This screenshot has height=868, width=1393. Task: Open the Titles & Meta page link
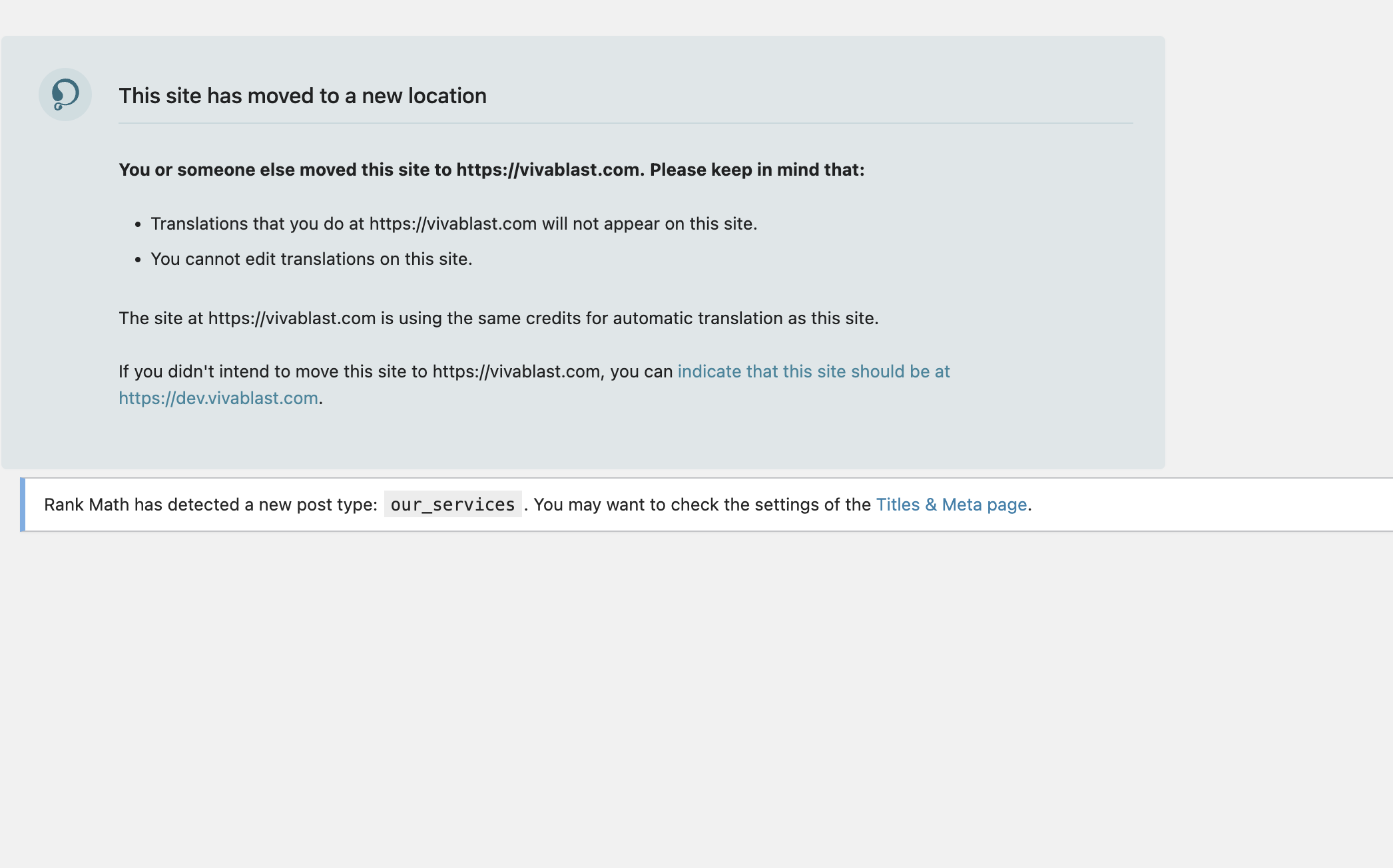click(x=952, y=505)
